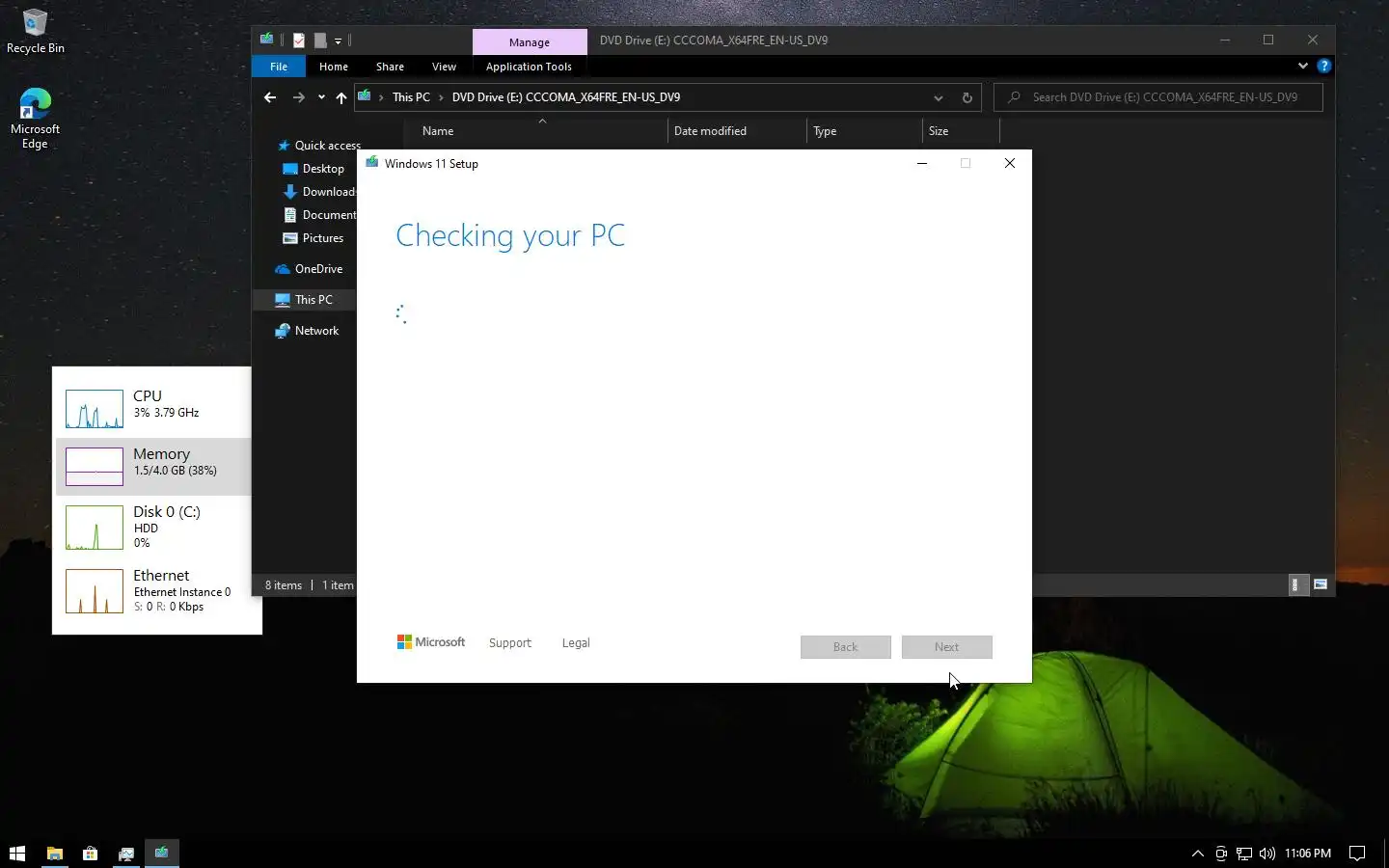Go back in File Explorer
The image size is (1389, 868).
pyautogui.click(x=270, y=97)
